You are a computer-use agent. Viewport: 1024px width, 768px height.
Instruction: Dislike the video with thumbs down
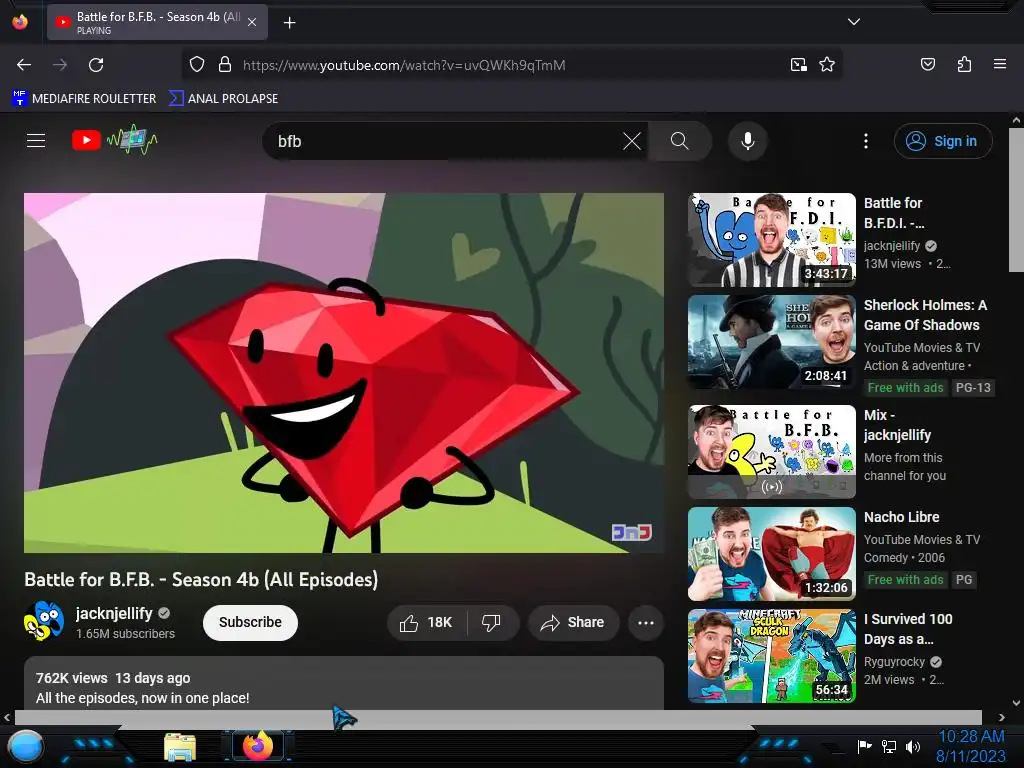click(491, 623)
